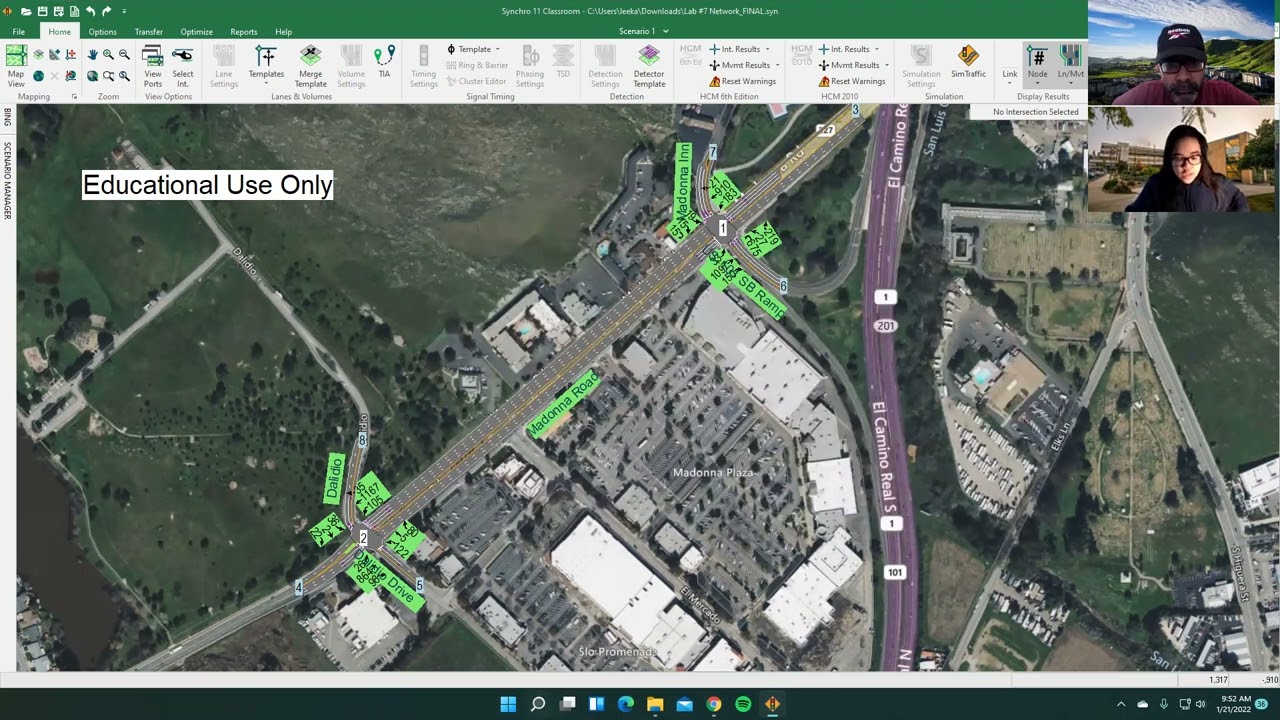Select intersection node 1 on the map
Viewport: 1280px width, 720px height.
pos(723,229)
